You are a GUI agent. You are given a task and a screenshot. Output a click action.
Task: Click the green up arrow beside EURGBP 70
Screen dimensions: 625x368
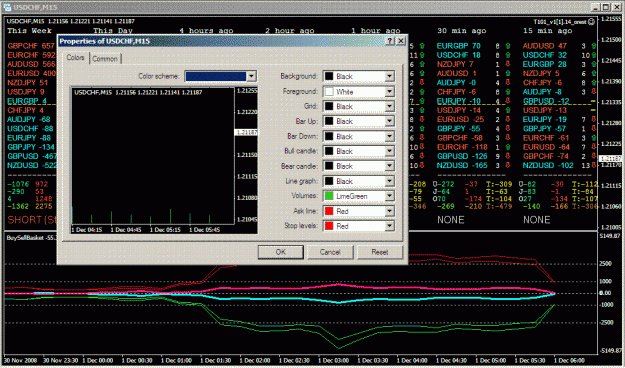pyautogui.click(x=508, y=46)
